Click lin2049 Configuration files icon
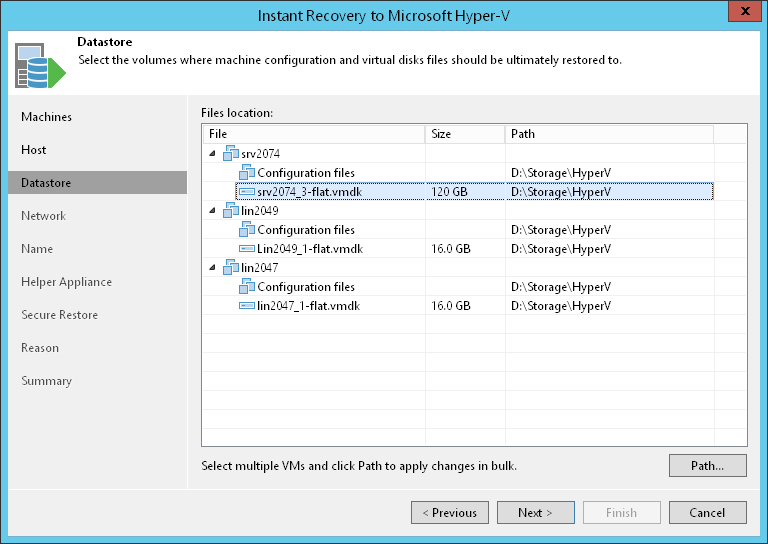The height and width of the screenshot is (544, 768). click(247, 230)
